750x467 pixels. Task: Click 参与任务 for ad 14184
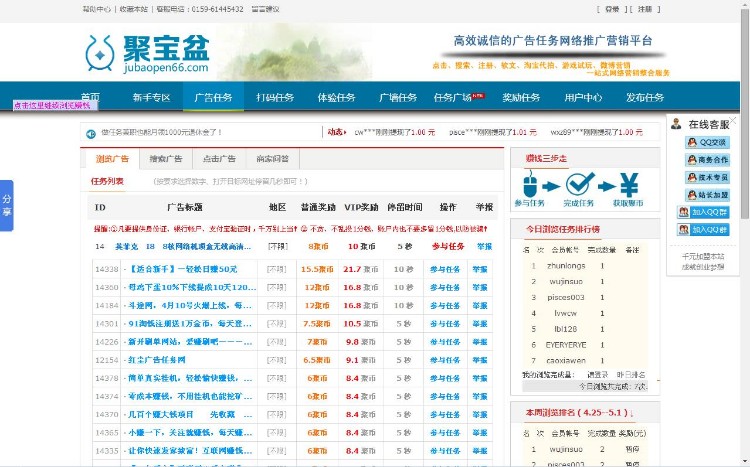coord(445,306)
